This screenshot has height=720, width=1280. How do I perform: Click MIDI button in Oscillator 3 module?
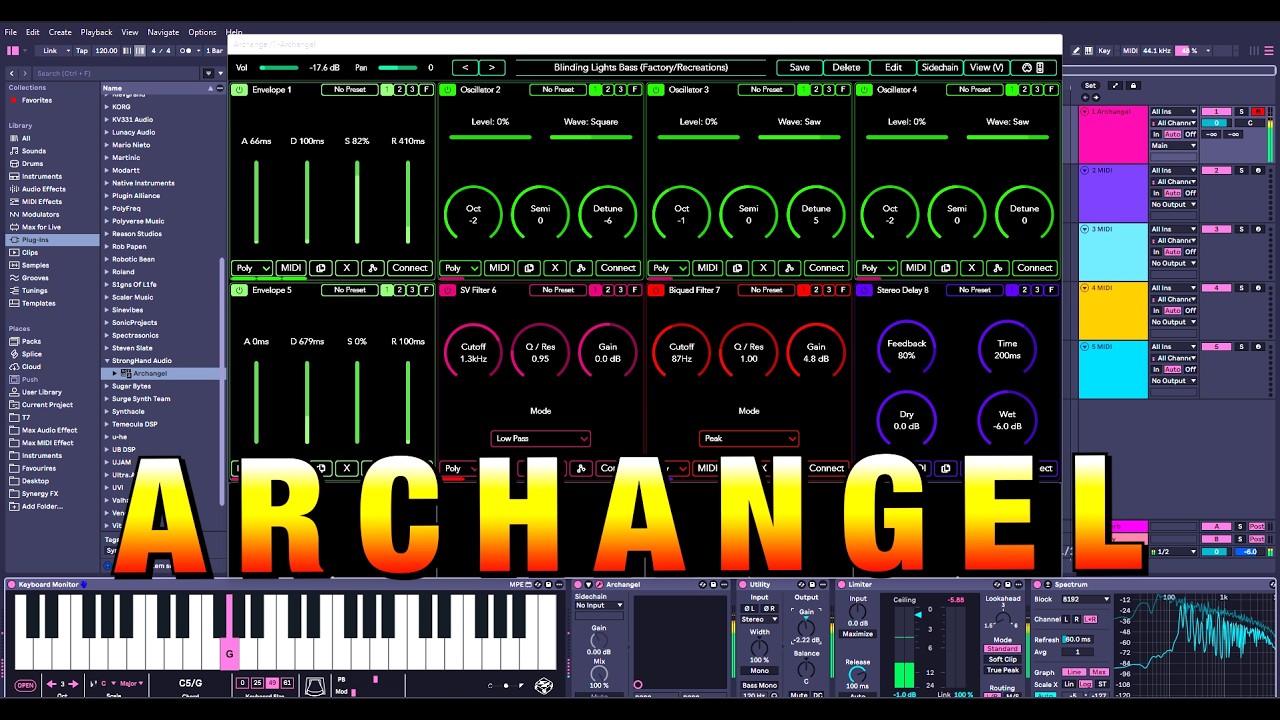(x=708, y=268)
